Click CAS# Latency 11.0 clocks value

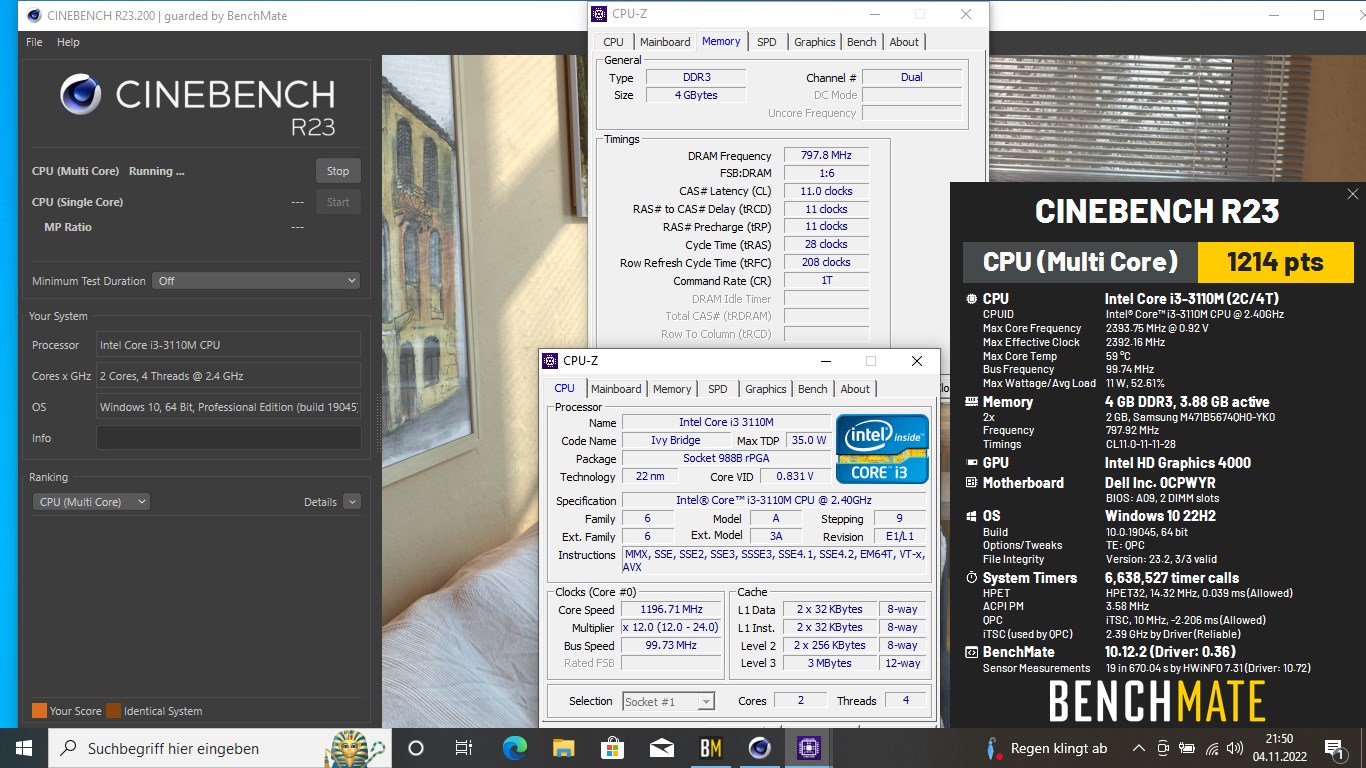click(x=826, y=191)
